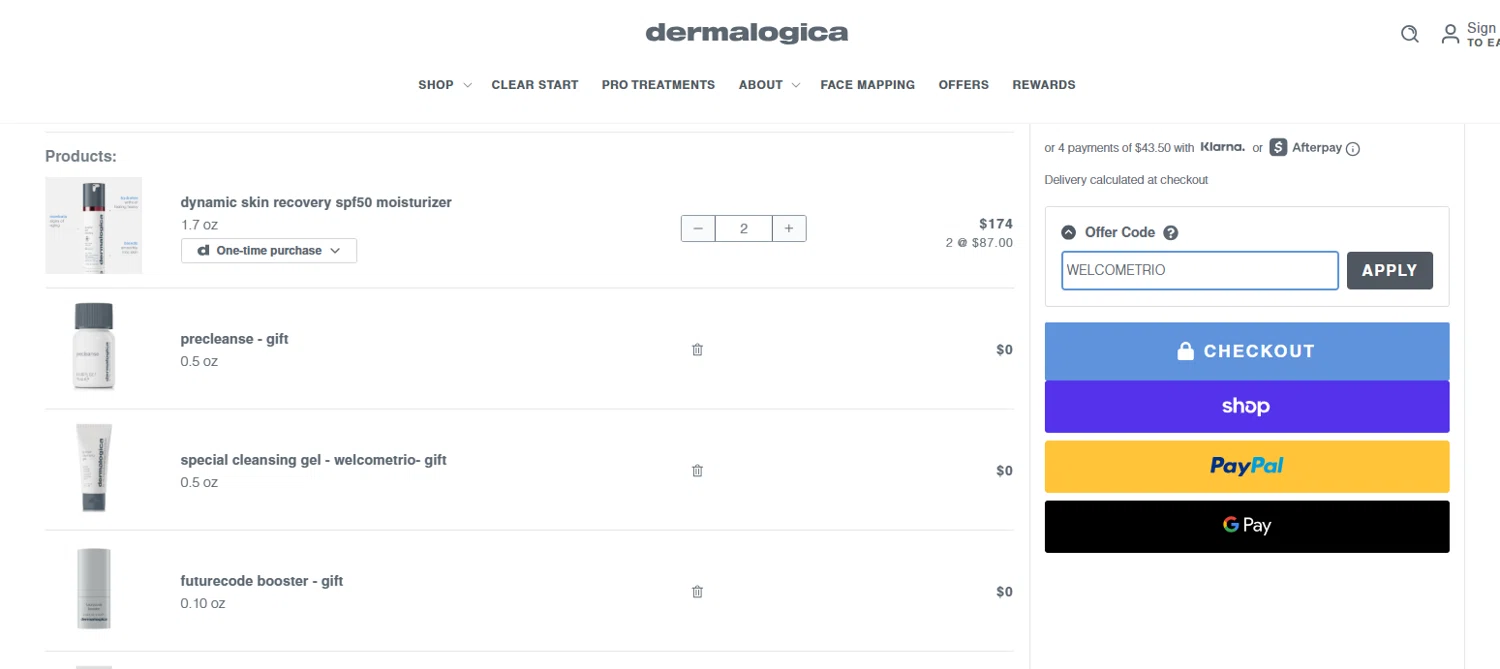
Task: Click the Klarna logo
Action: (x=1222, y=147)
